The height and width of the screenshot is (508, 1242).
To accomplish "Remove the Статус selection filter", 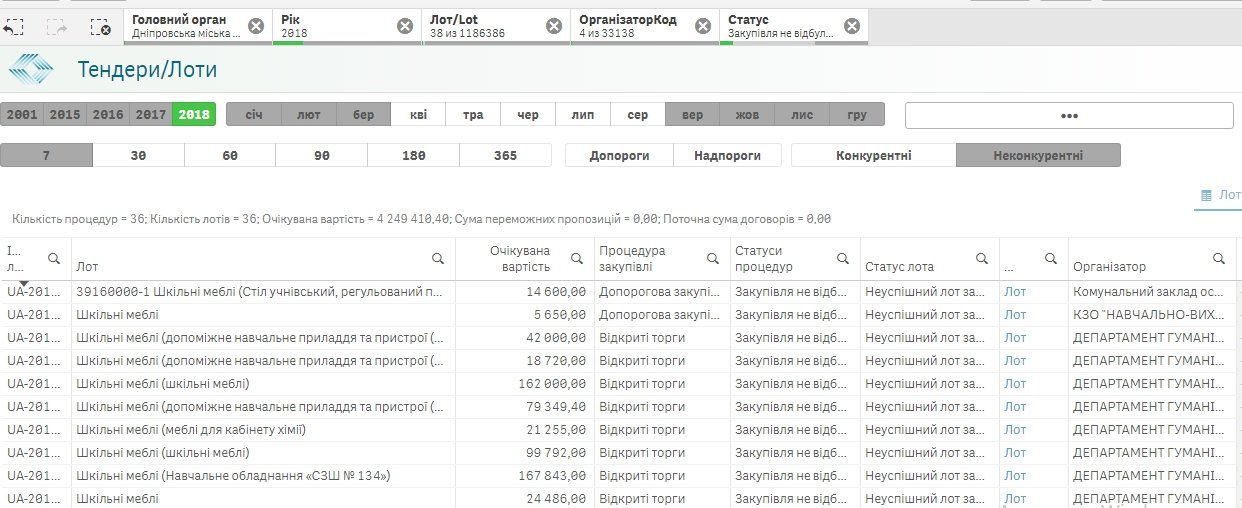I will tap(852, 26).
